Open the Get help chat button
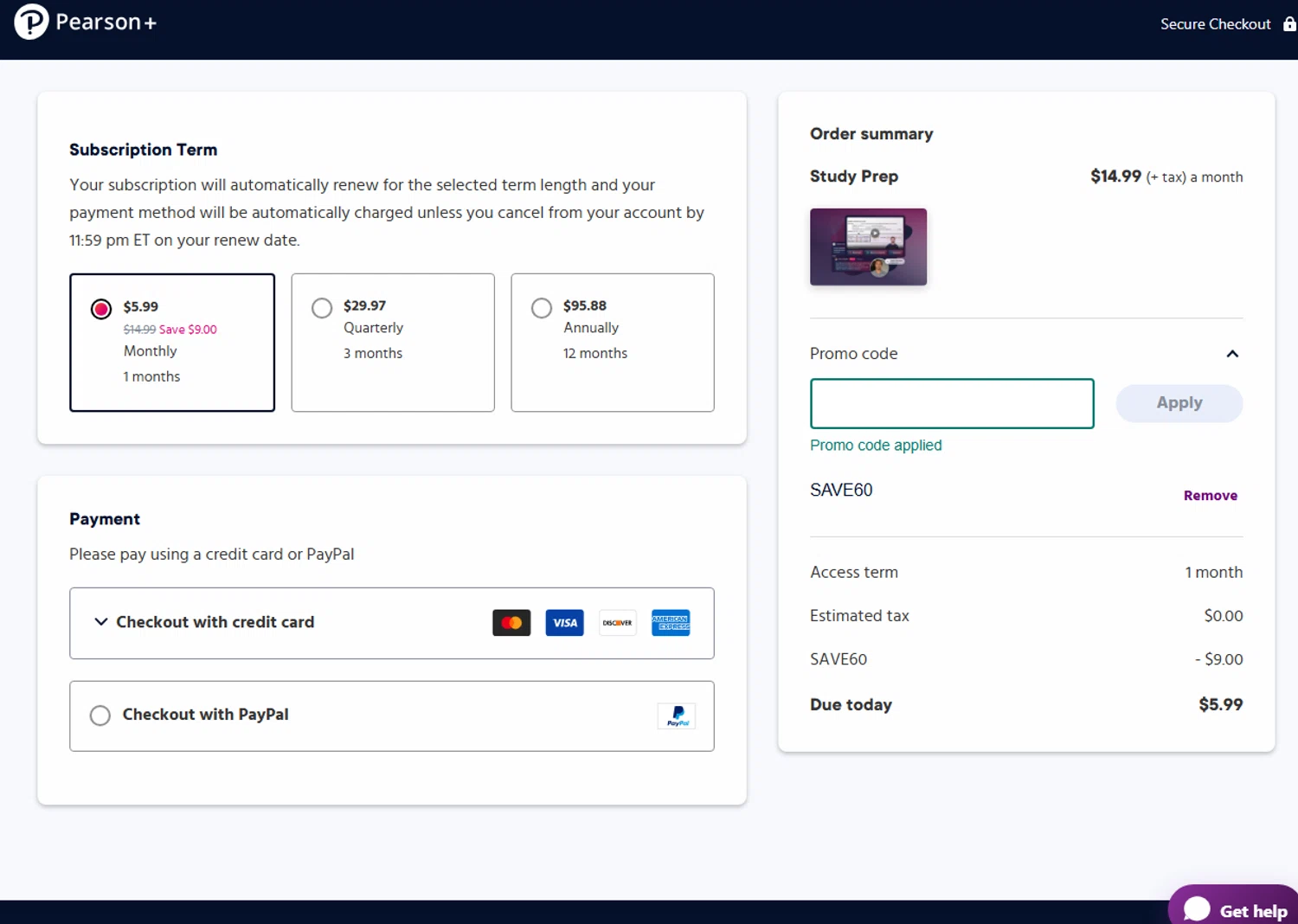1298x924 pixels. (1235, 906)
